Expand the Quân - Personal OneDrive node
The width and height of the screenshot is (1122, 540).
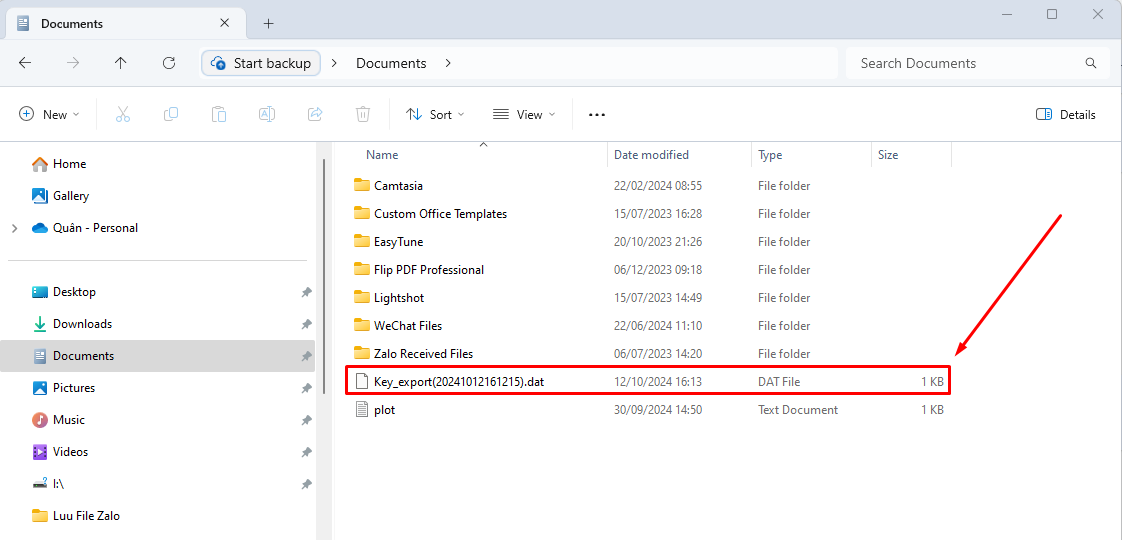coord(14,228)
